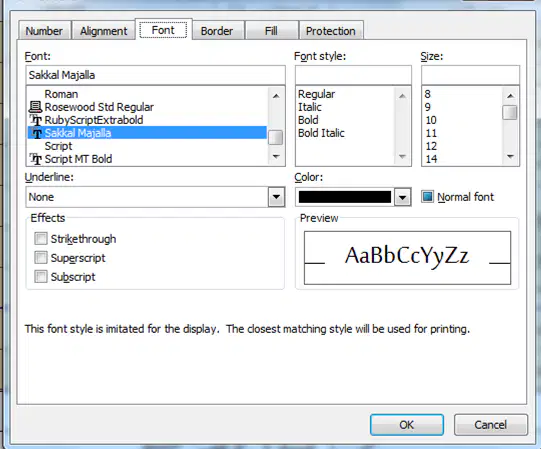Switch to the Border tab
This screenshot has width=541, height=449.
(217, 31)
